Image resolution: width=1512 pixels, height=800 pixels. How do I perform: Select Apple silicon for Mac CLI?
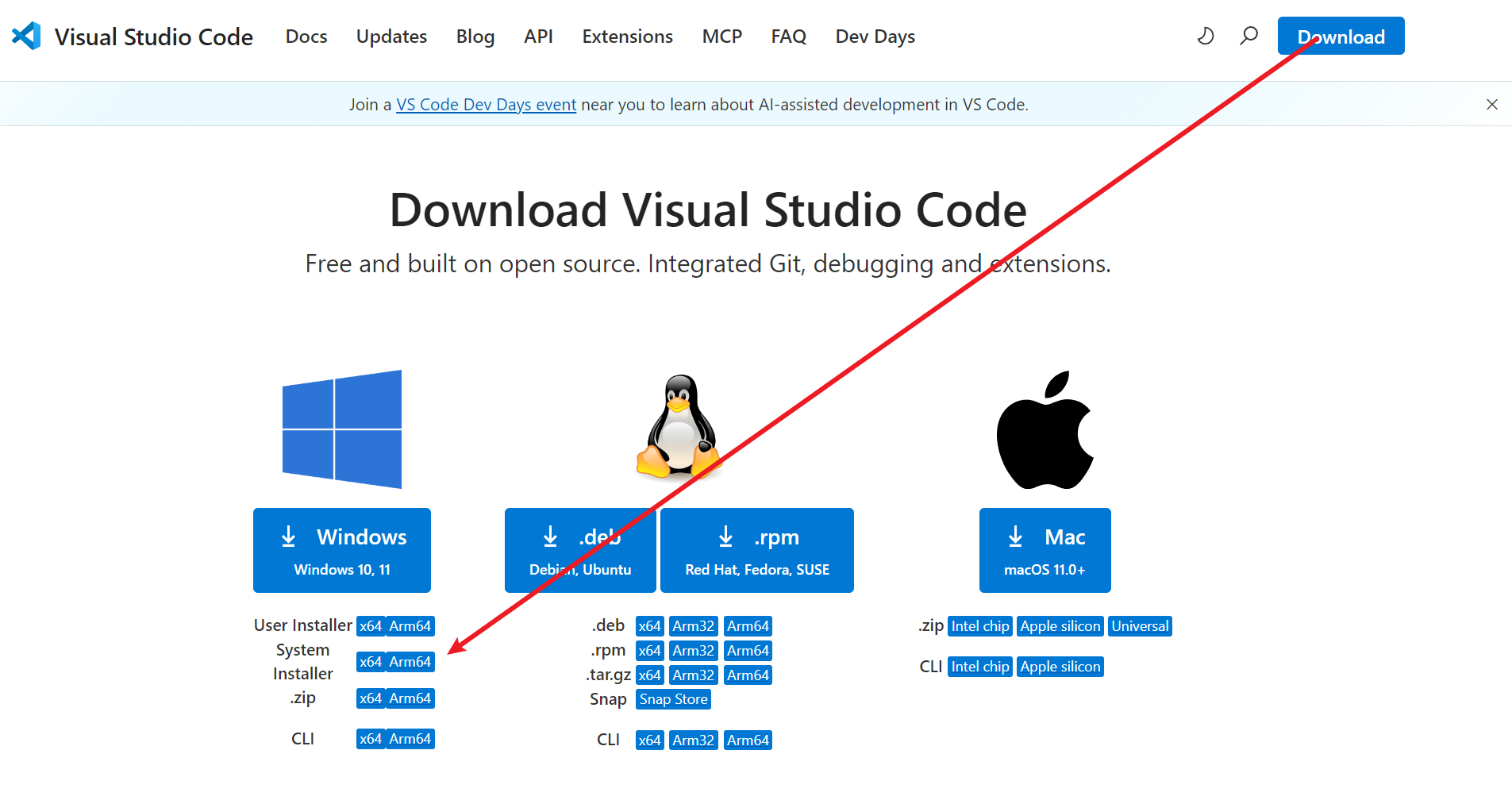1060,667
